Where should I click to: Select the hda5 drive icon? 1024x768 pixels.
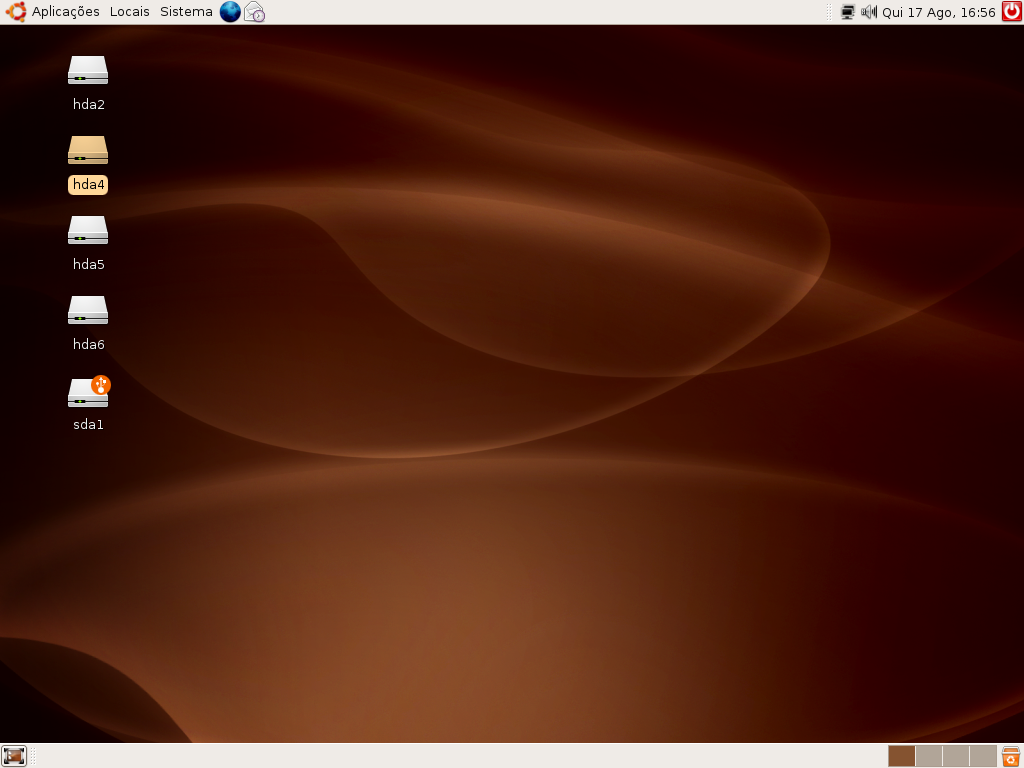[x=88, y=230]
